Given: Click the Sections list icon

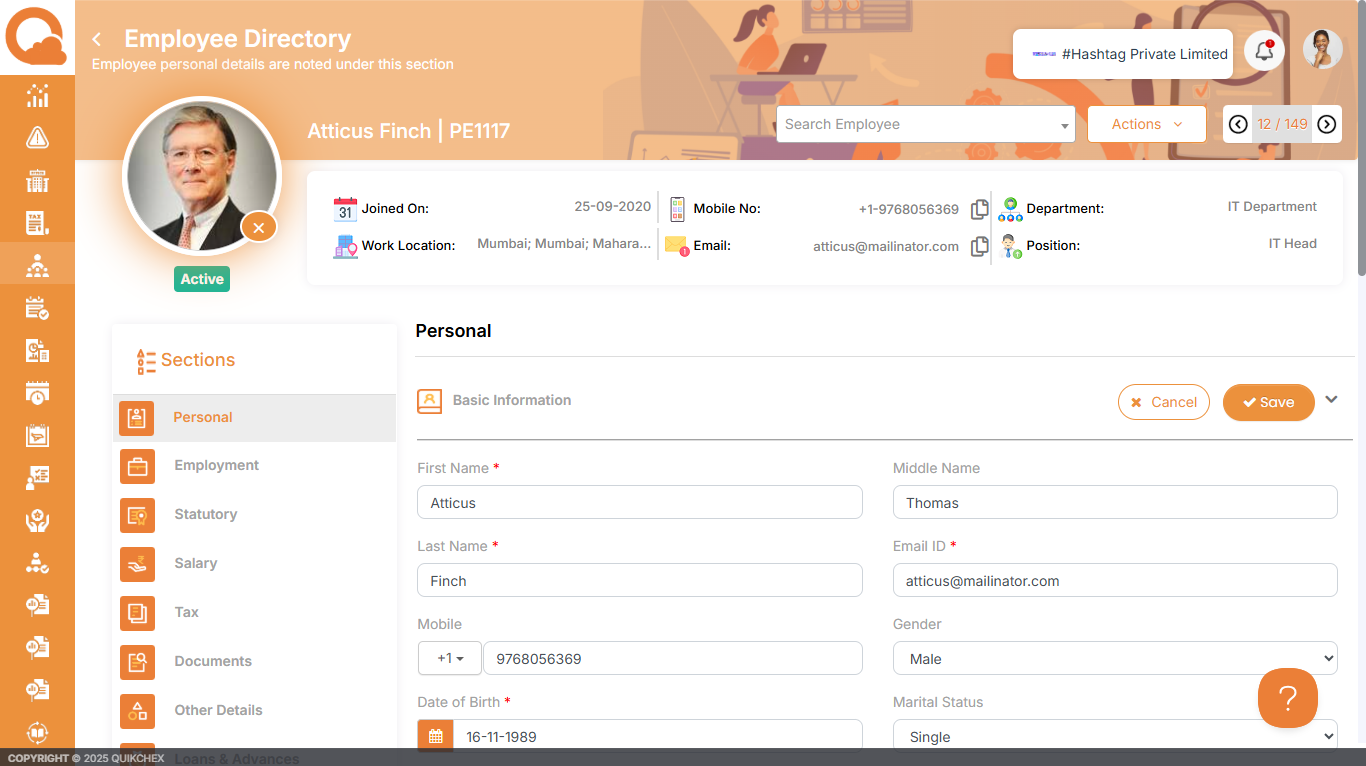Looking at the screenshot, I should 146,361.
